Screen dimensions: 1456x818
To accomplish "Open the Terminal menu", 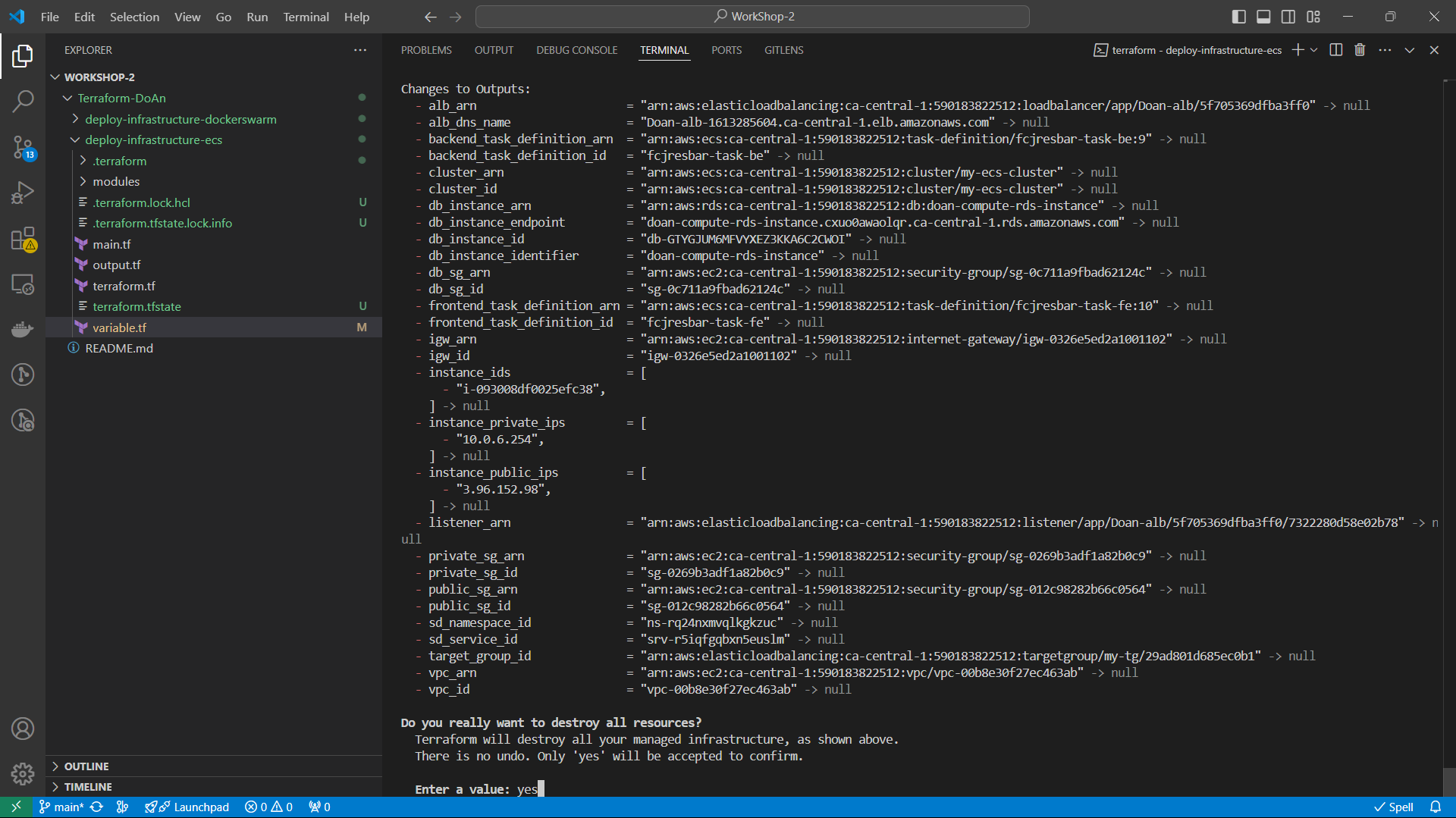I will click(306, 17).
